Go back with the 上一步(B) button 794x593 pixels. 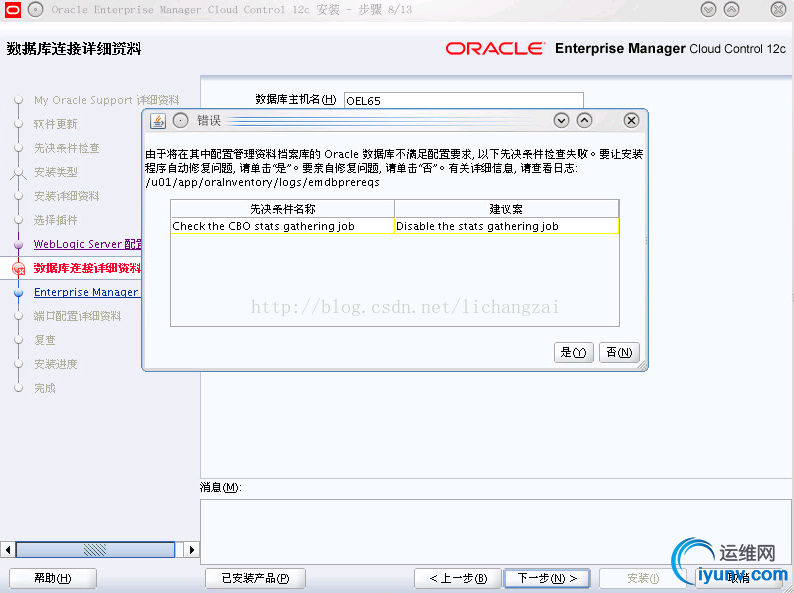[x=458, y=578]
